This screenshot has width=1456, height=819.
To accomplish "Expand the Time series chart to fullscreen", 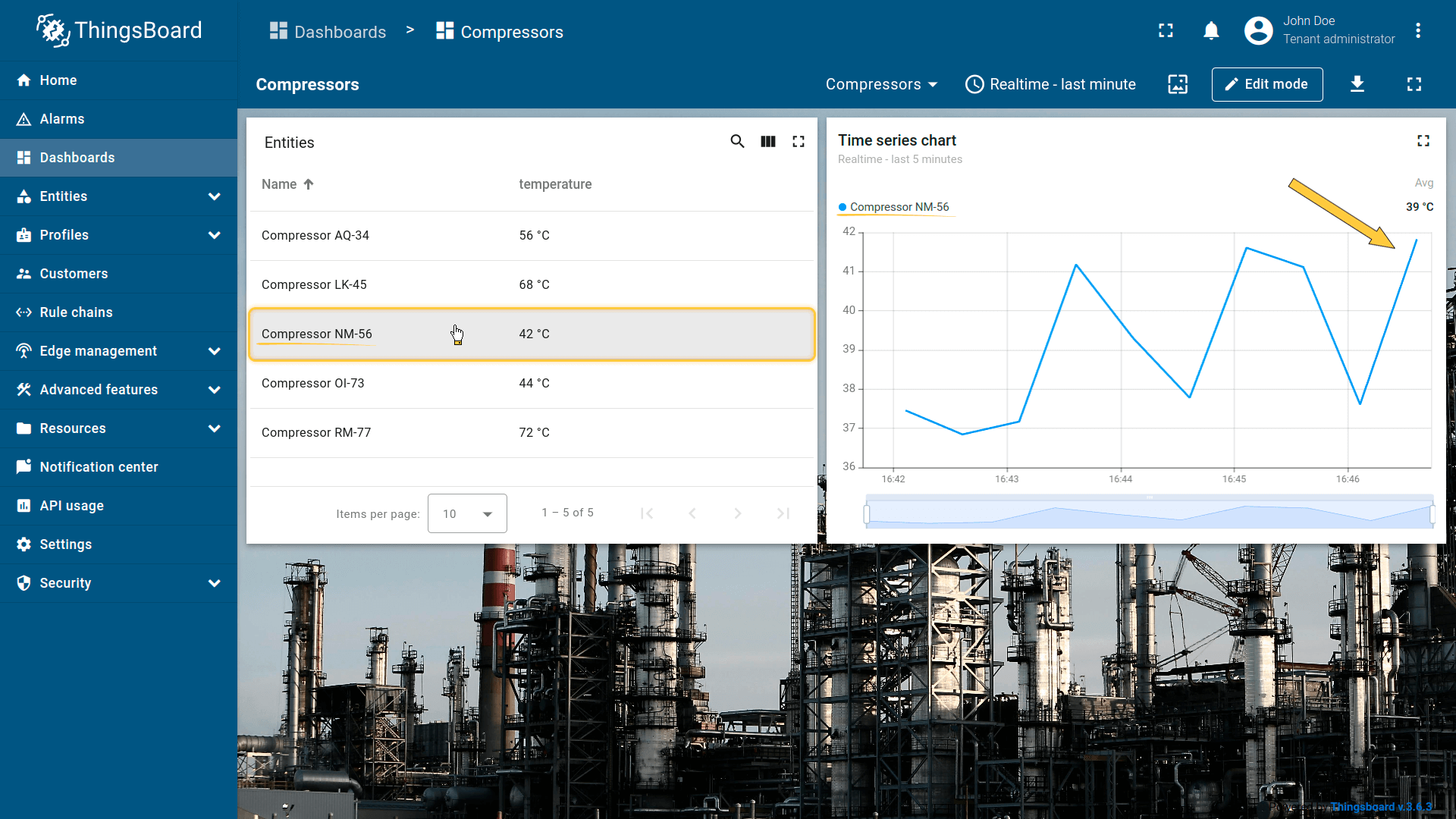I will 1423,141.
